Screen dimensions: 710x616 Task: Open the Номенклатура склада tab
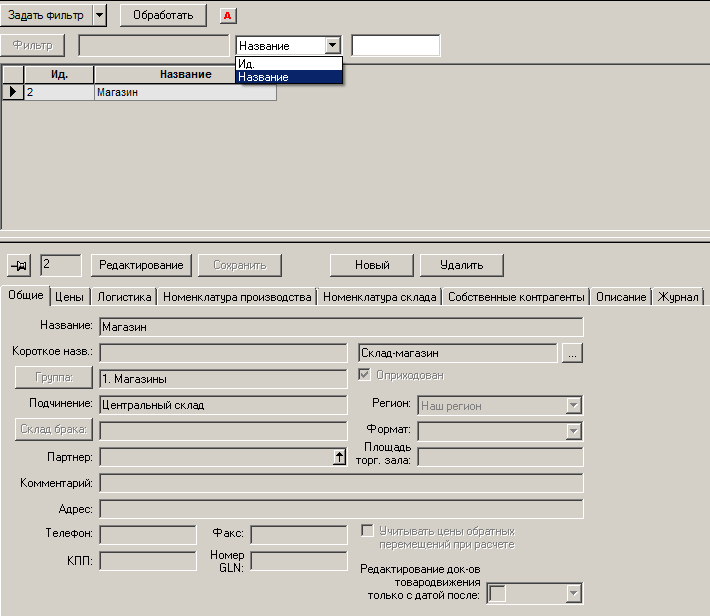click(x=379, y=297)
